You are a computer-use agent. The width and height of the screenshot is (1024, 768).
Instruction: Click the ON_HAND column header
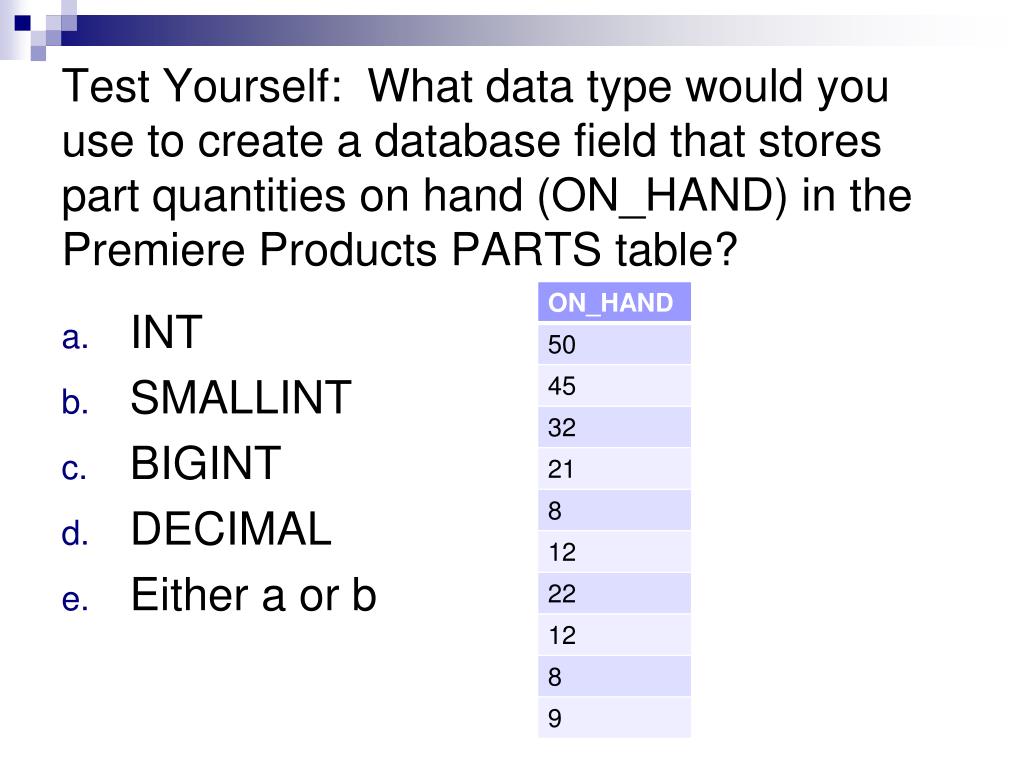[614, 302]
